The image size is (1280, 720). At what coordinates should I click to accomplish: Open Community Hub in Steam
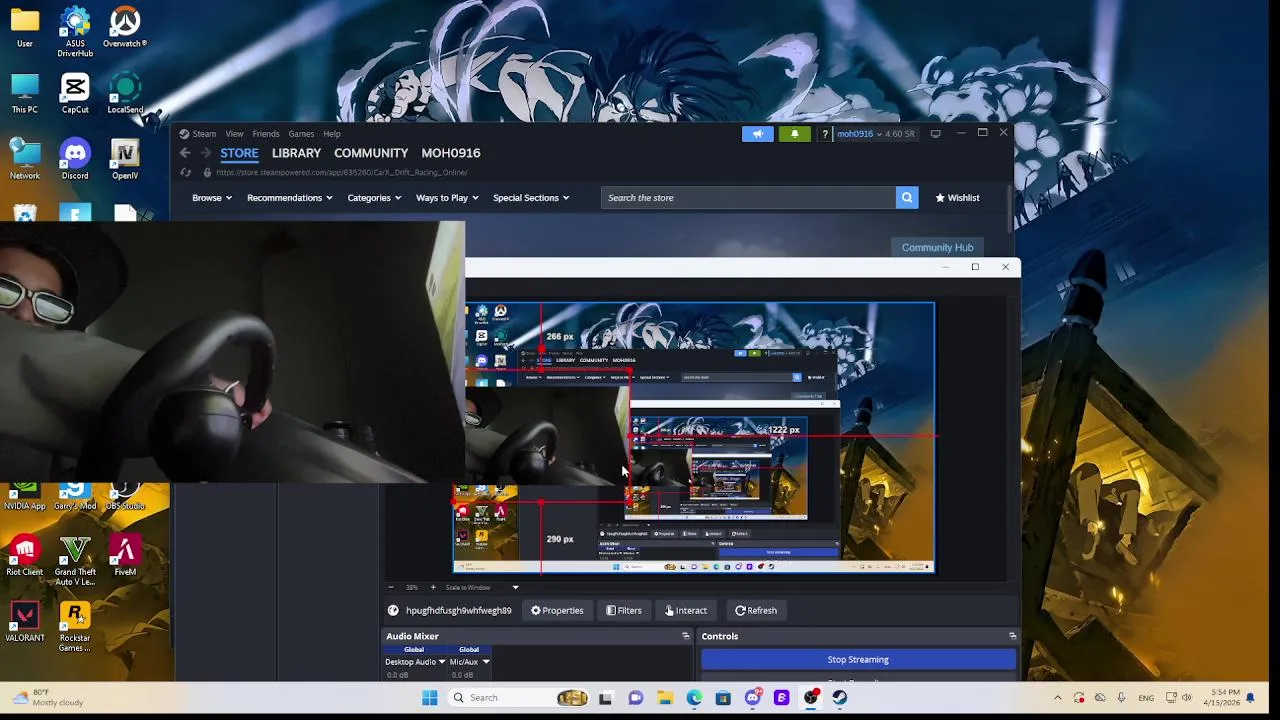[x=937, y=248]
